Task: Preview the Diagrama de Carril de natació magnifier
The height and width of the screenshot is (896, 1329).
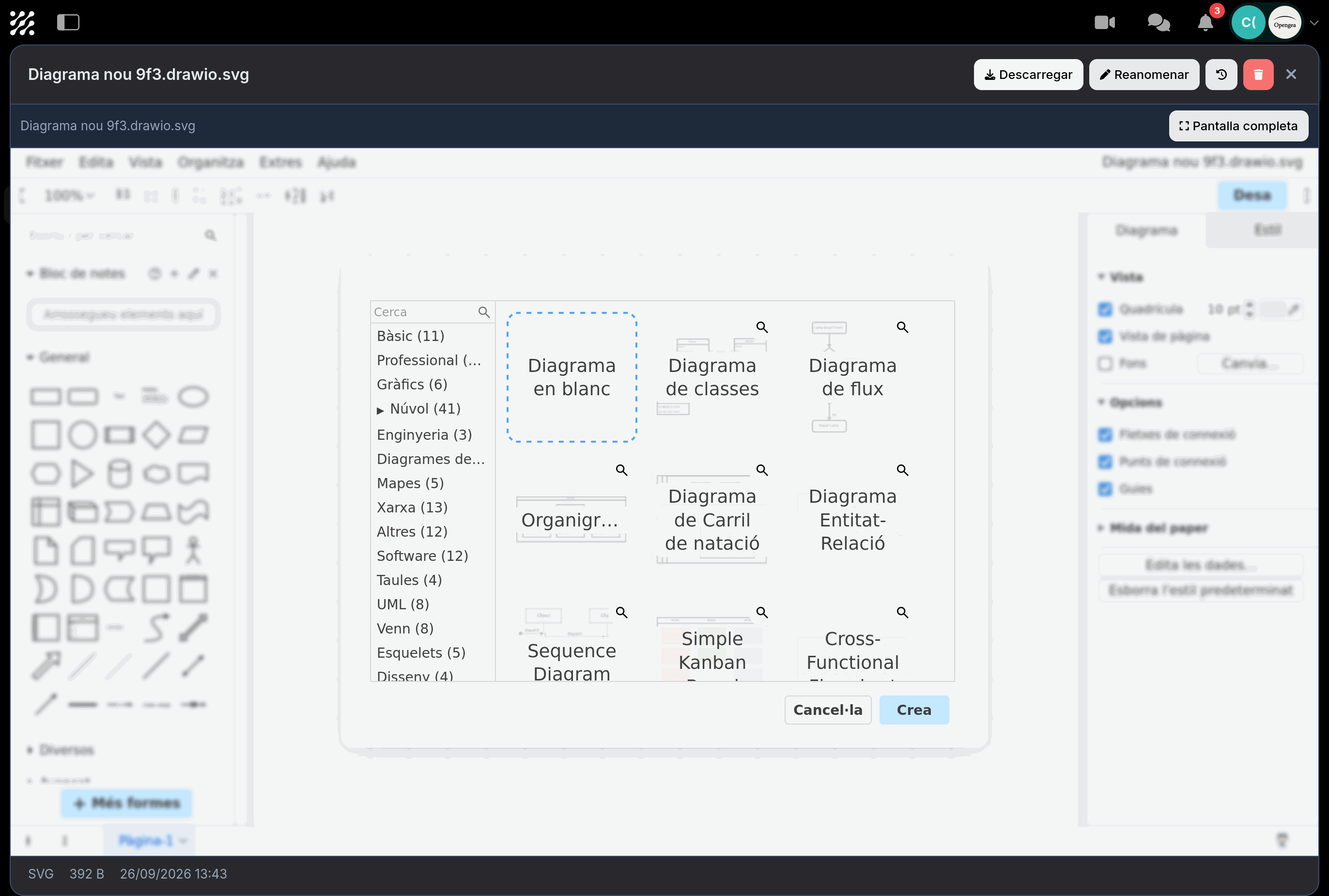Action: click(762, 470)
